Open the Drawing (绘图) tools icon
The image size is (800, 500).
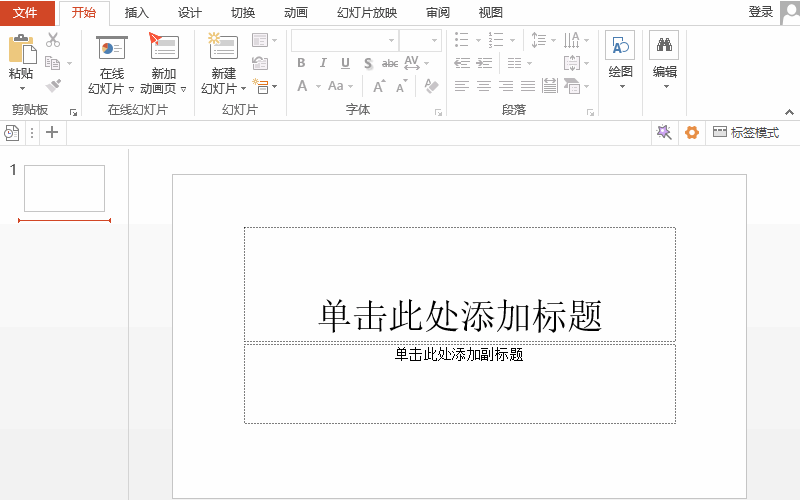click(x=620, y=48)
